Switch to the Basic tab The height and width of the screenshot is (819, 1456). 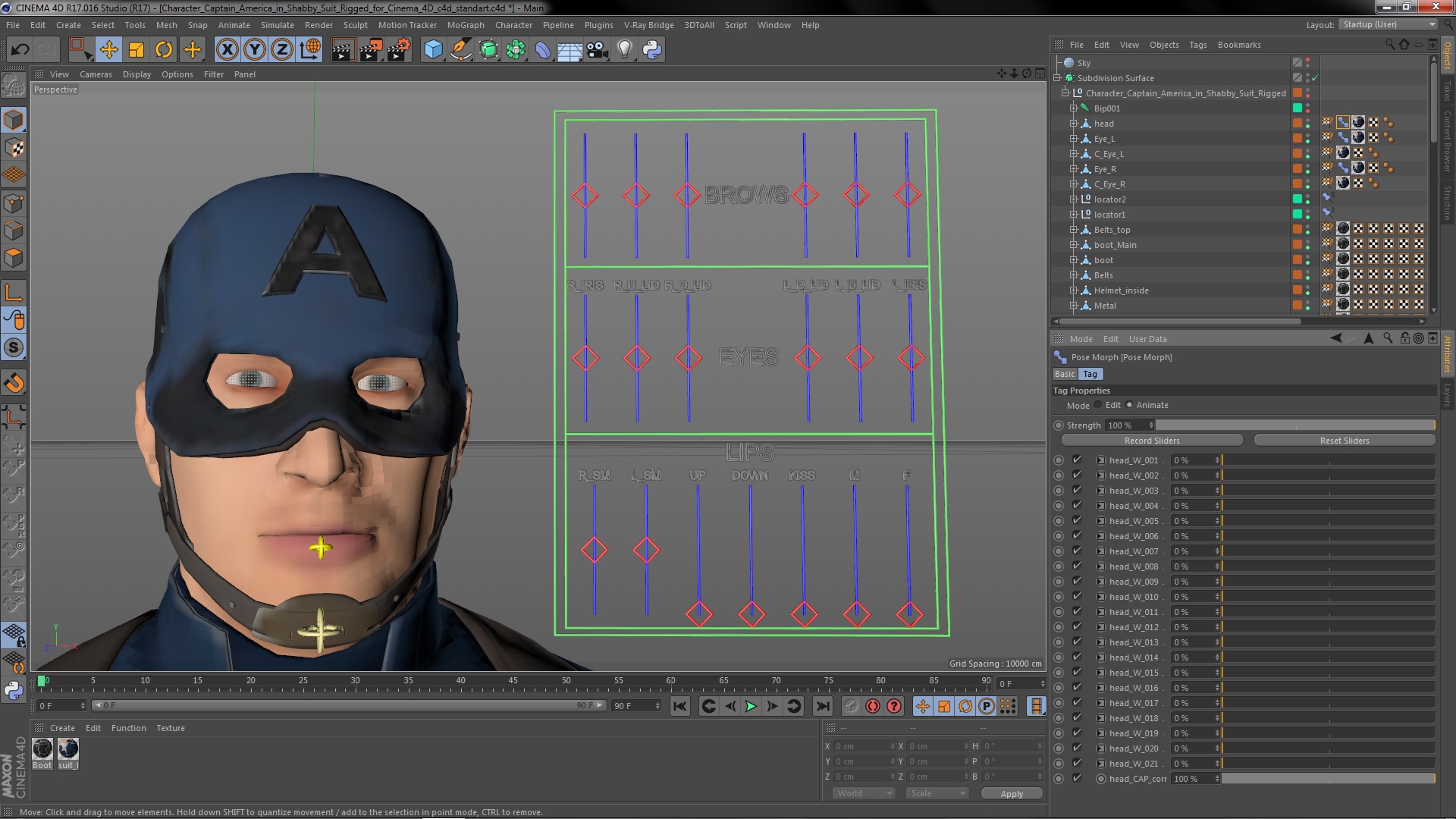1065,374
